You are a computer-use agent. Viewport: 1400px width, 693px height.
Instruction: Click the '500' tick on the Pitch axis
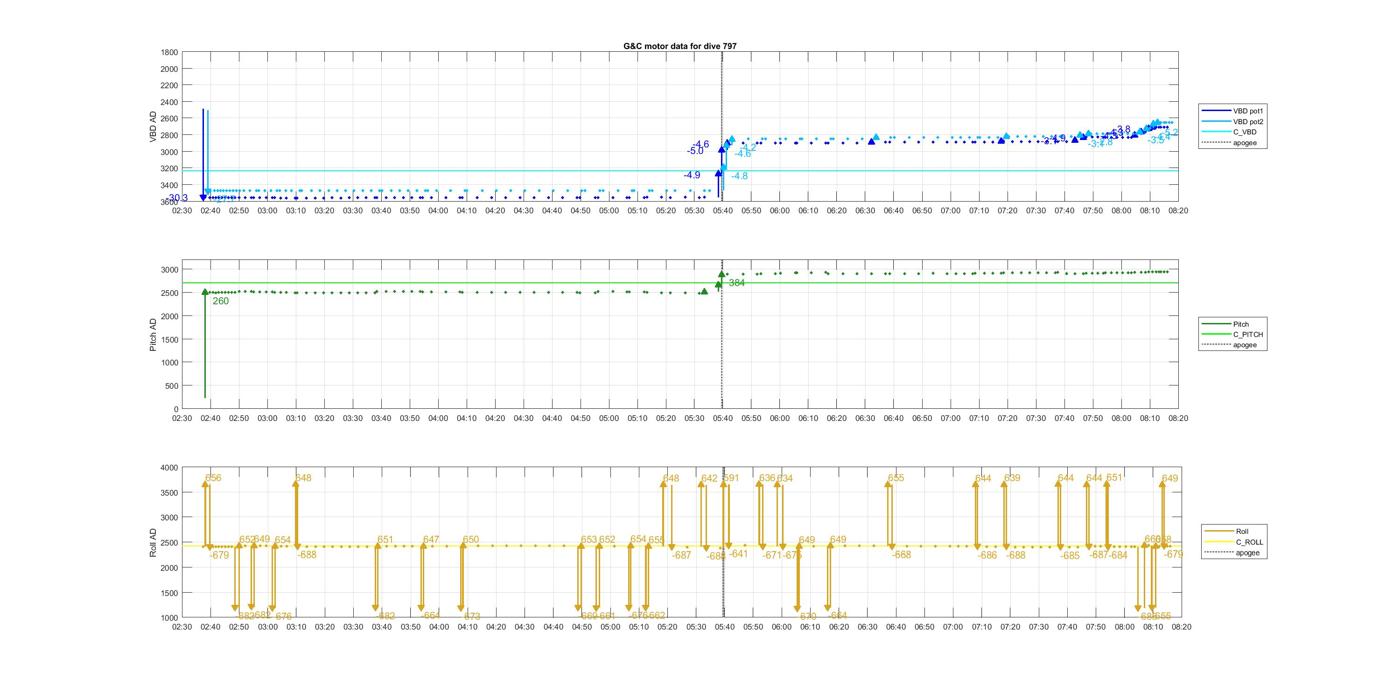pos(171,386)
